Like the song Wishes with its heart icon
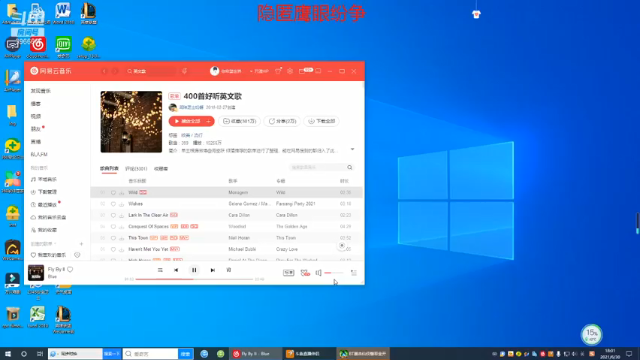640x360 pixels. (x=113, y=204)
